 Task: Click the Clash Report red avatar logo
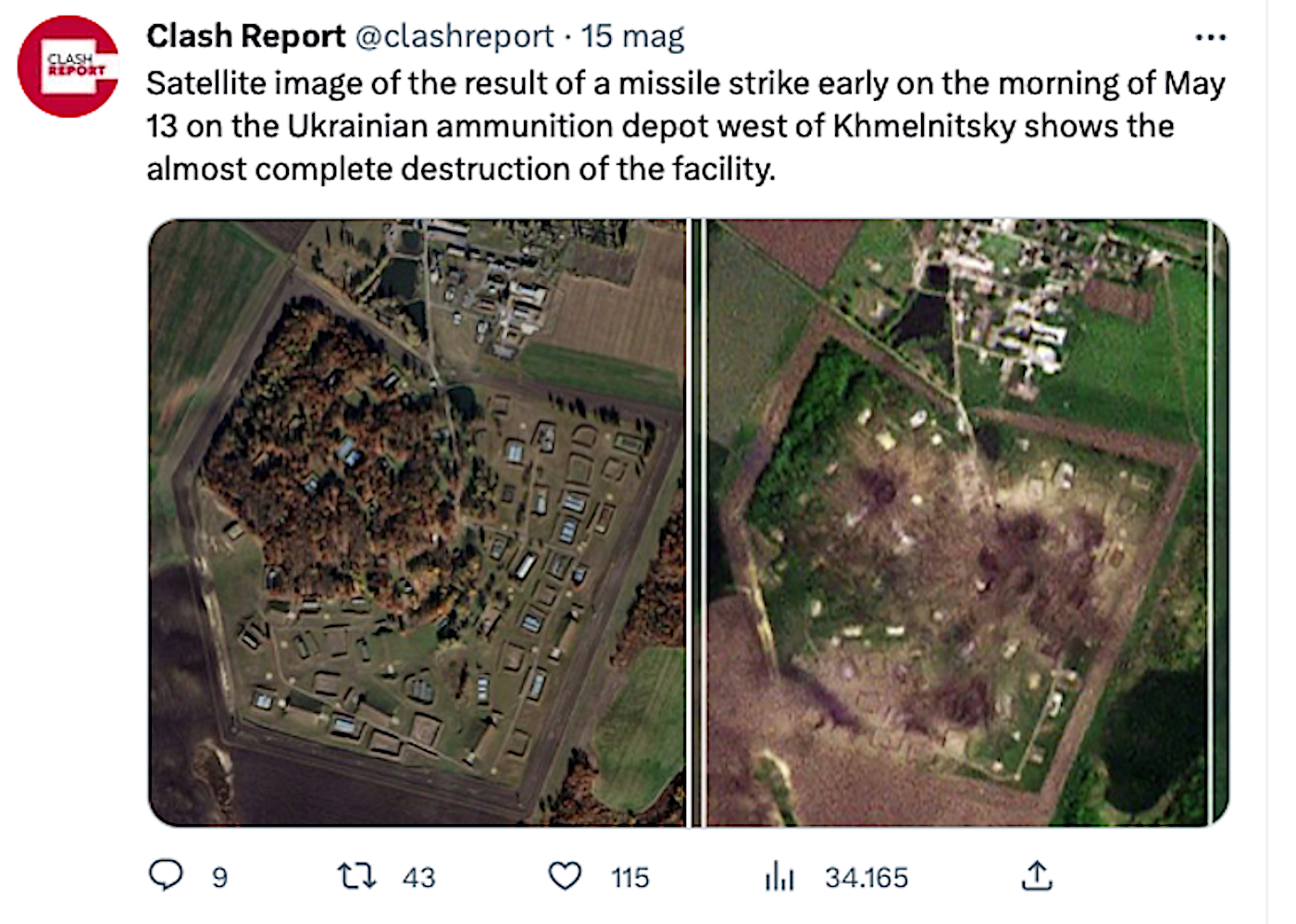tap(69, 67)
